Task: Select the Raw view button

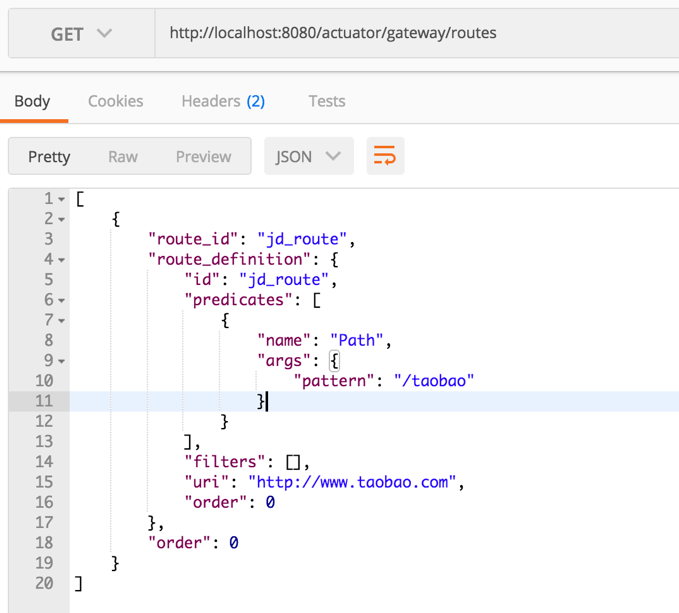Action: (123, 156)
